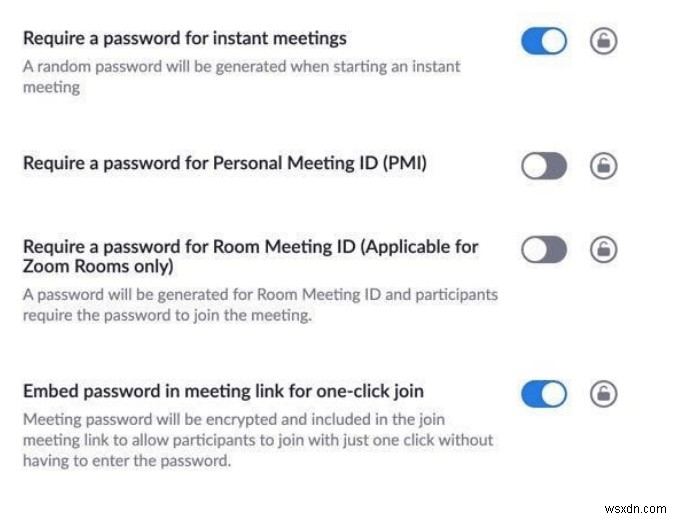This screenshot has width=678, height=519.
Task: Click the 'having to enter the password.' line
Action: click(126, 462)
